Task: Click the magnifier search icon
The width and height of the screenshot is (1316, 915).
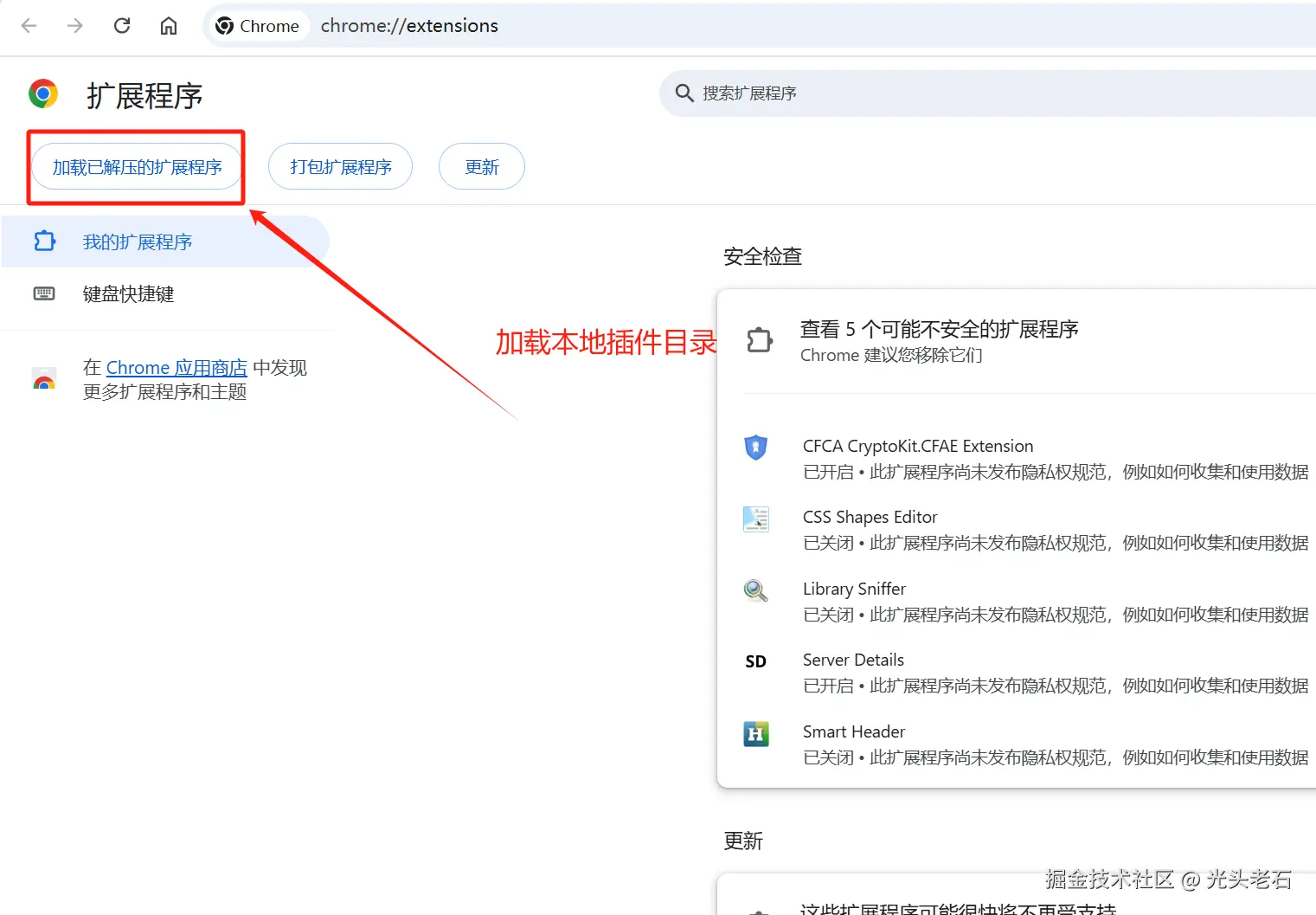Action: (x=684, y=93)
